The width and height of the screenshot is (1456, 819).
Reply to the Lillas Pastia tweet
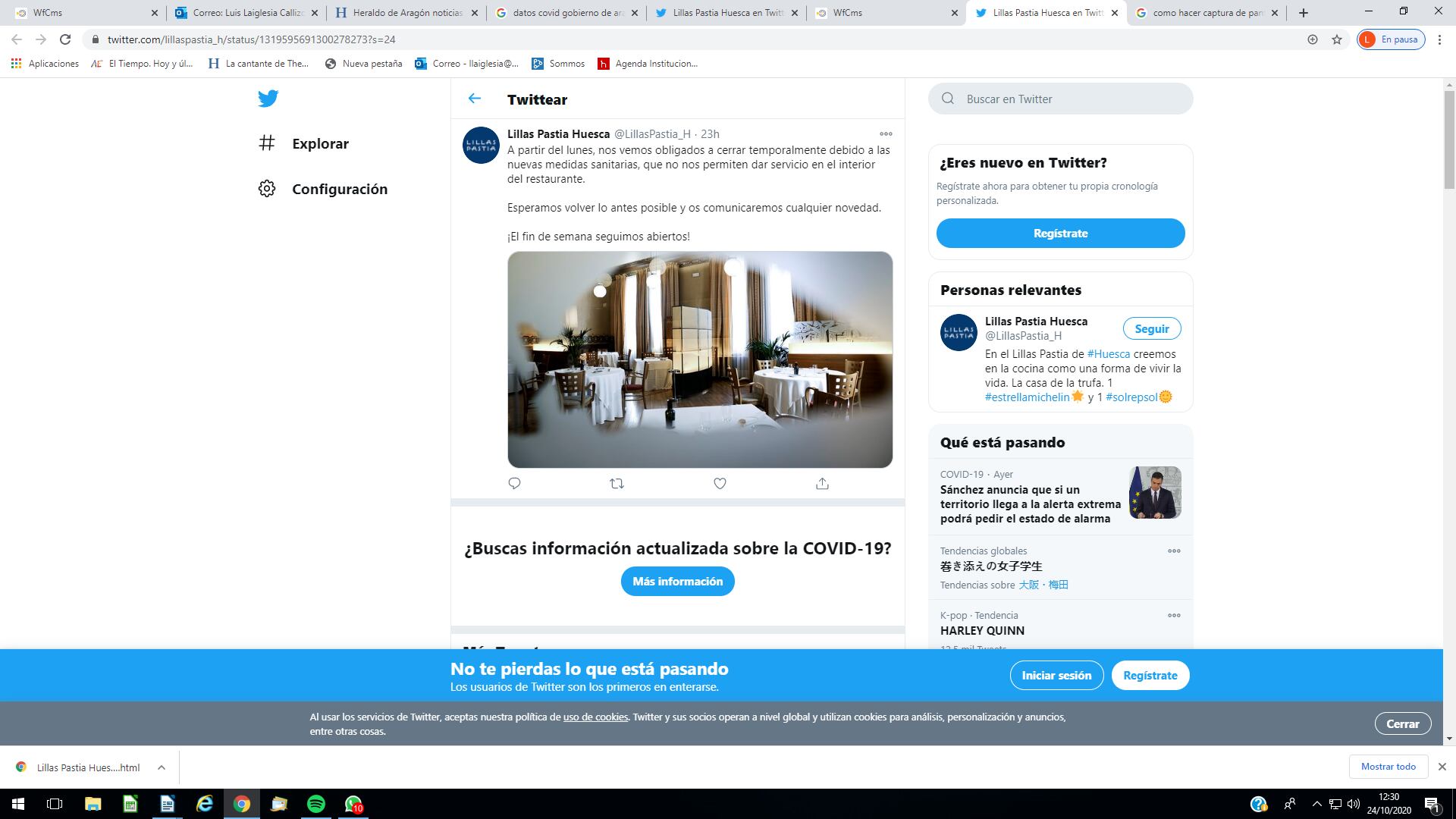pyautogui.click(x=514, y=484)
